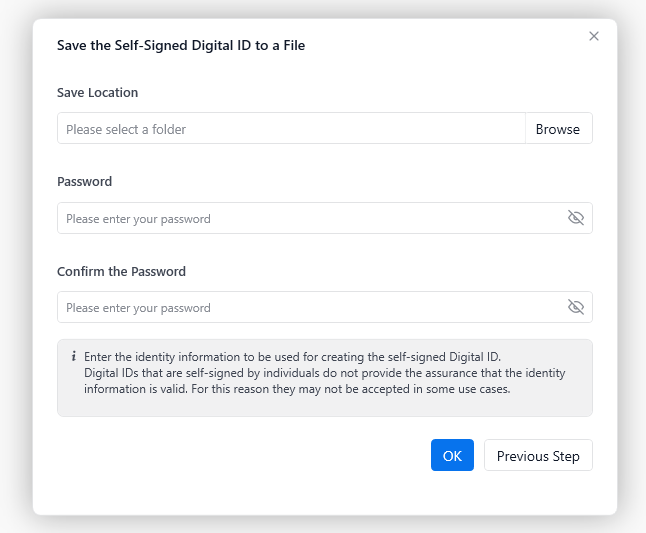Click the second "Please enter your password" placeholder
Image resolution: width=646 pixels, height=533 pixels.
click(138, 308)
